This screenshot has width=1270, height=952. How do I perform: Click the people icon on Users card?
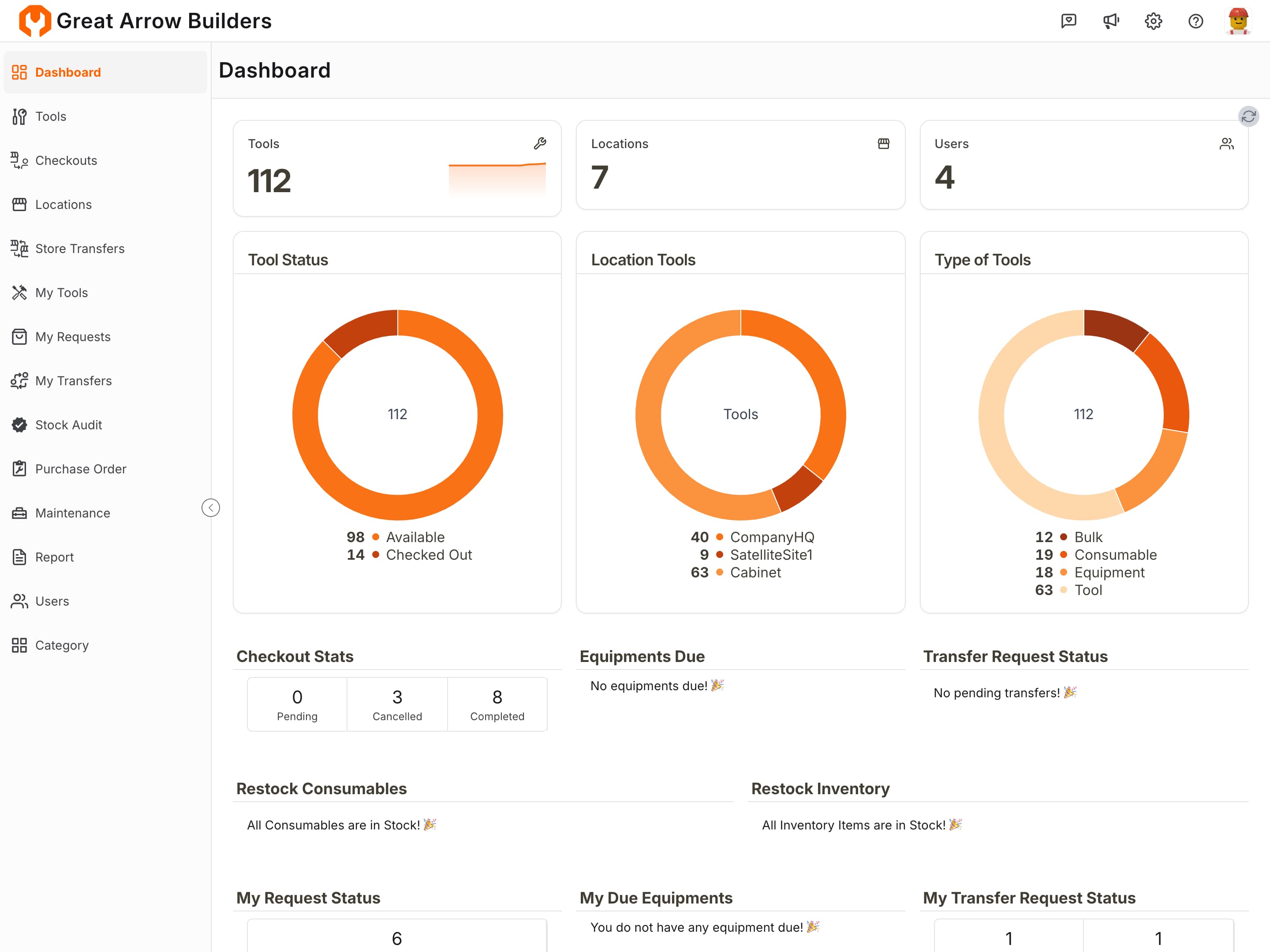[1226, 143]
